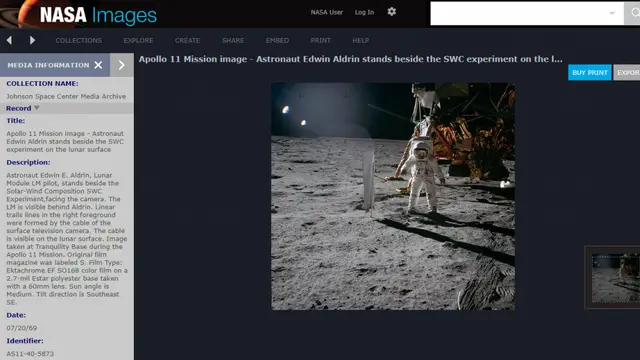
Task: Click the date 07/20/69
Action: 22,328
